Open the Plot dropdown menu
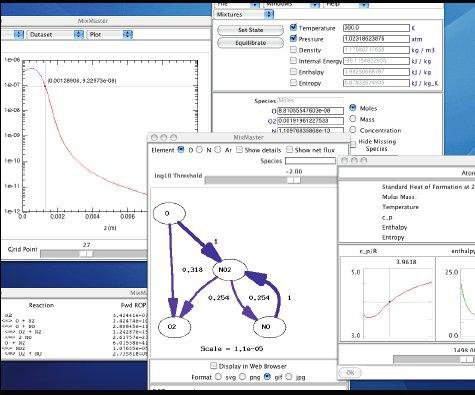Viewport: 475px width, 395px height. 109,34
